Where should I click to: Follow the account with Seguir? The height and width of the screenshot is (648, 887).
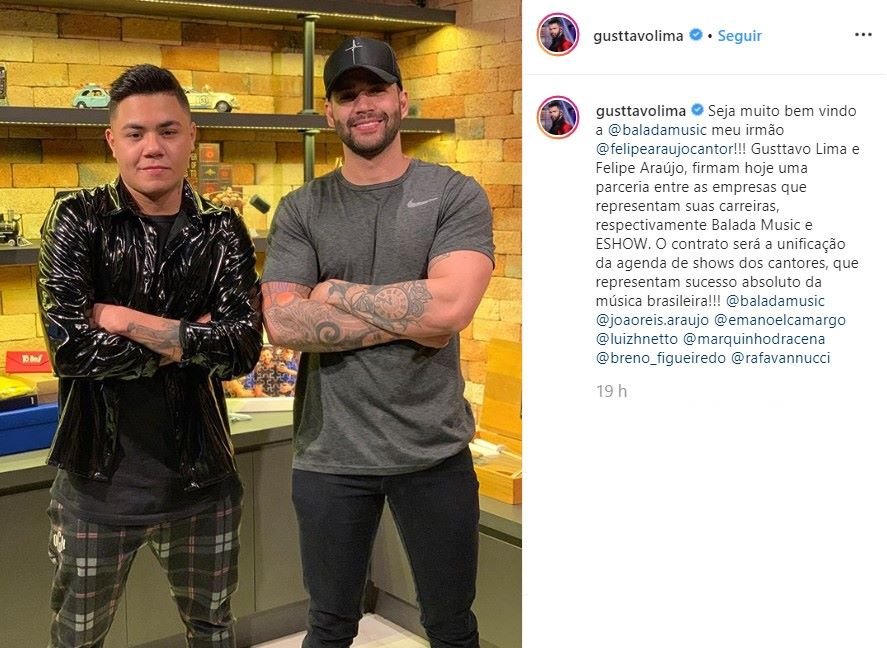pyautogui.click(x=739, y=36)
